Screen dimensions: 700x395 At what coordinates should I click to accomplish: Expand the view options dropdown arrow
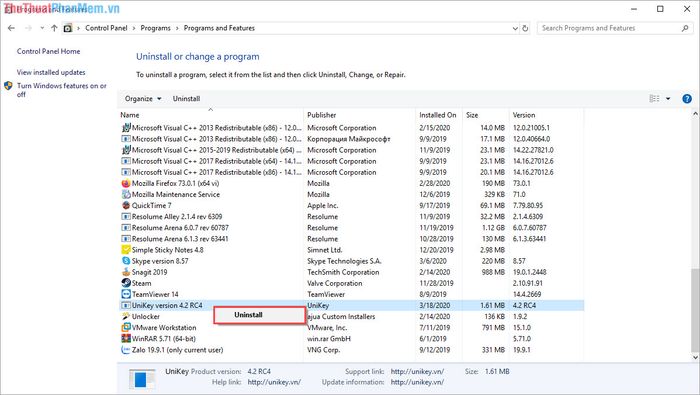(x=668, y=99)
